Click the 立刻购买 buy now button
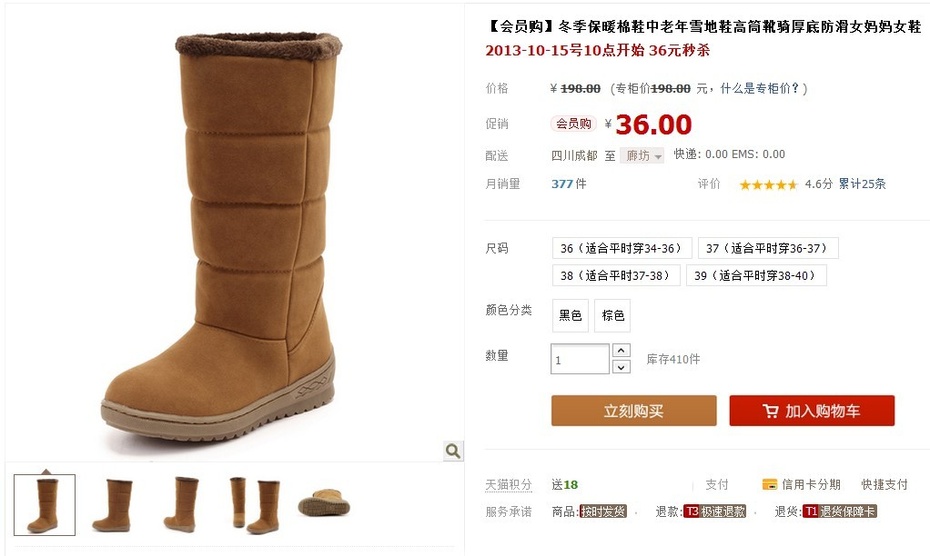Viewport: 930px width, 556px height. pos(633,411)
